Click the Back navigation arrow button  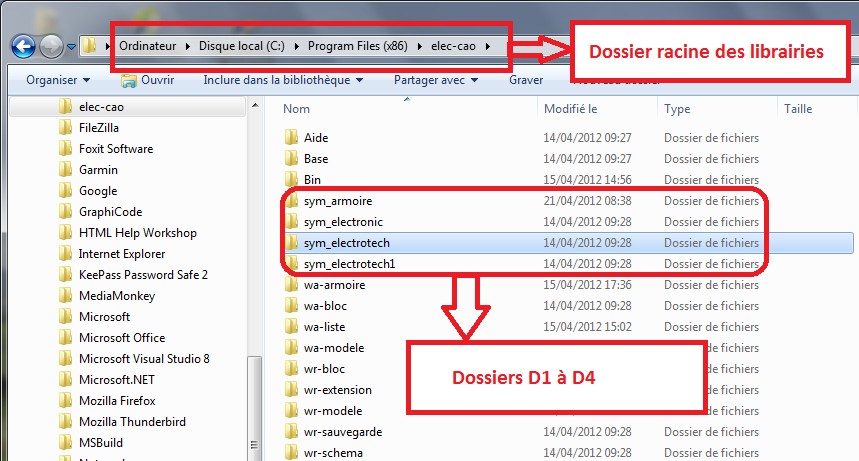(x=23, y=46)
